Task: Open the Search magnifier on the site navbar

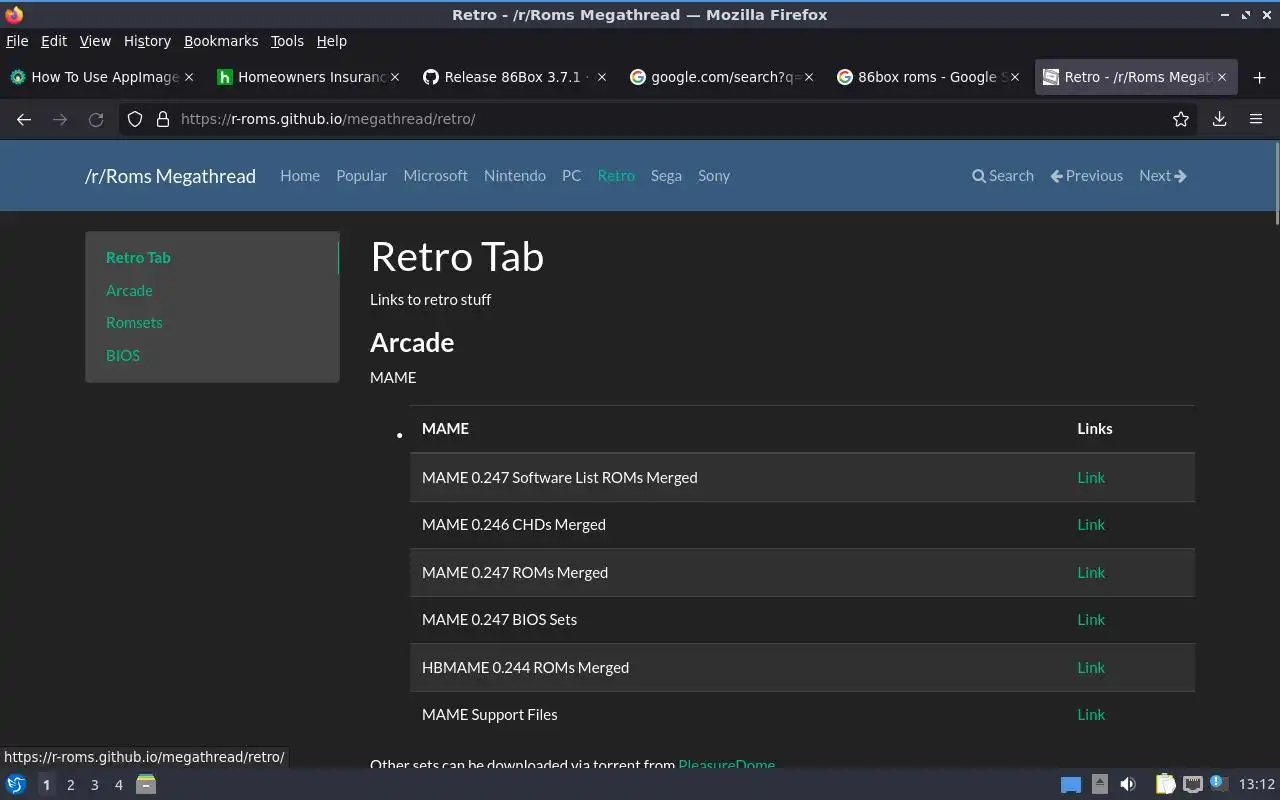Action: point(1003,176)
